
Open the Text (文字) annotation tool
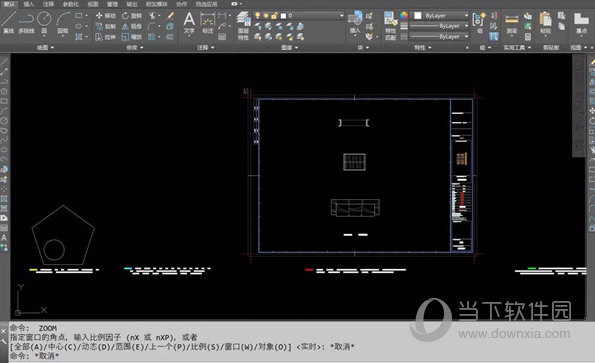[x=189, y=23]
